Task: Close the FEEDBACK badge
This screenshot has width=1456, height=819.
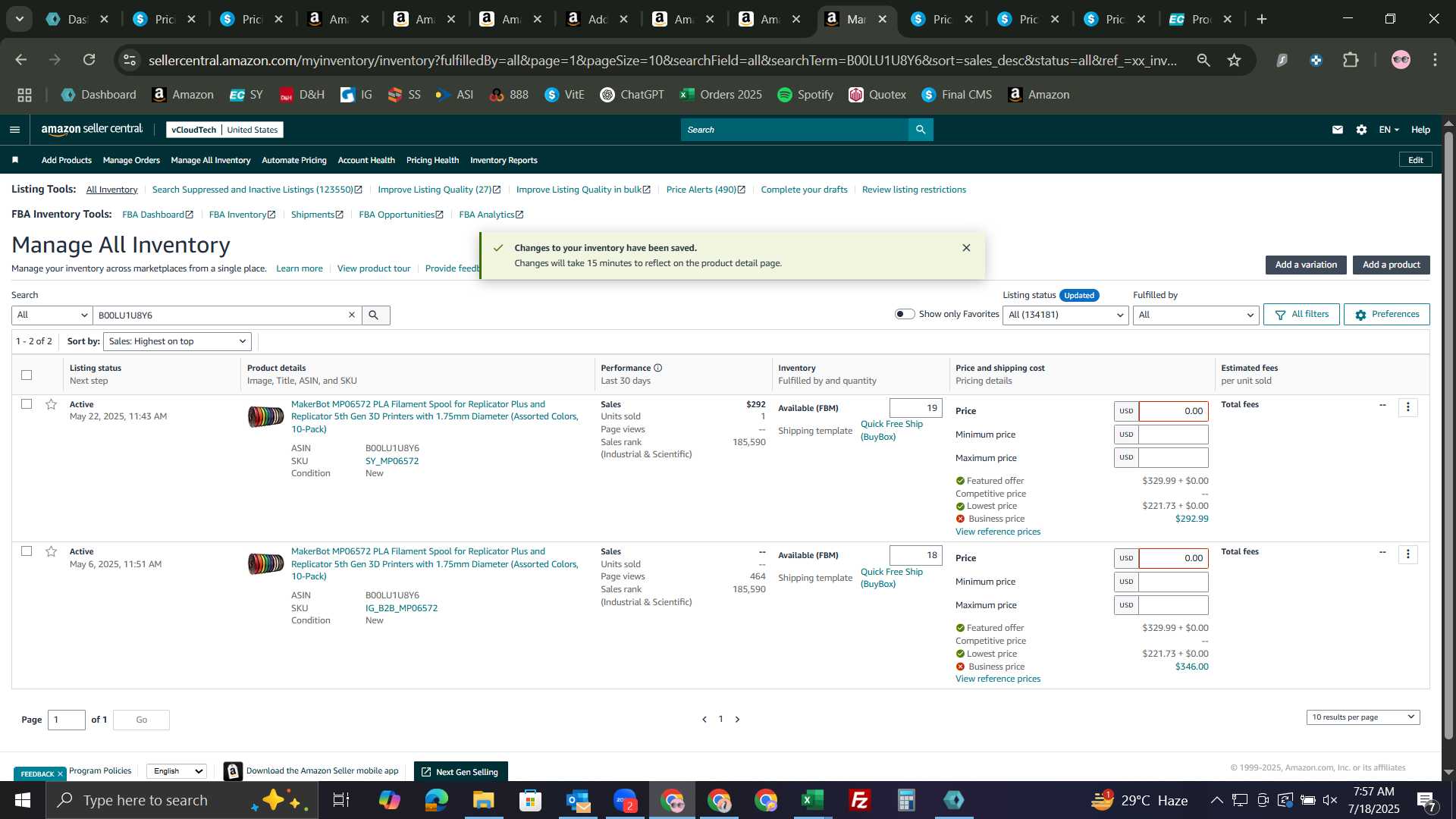Action: coord(60,774)
